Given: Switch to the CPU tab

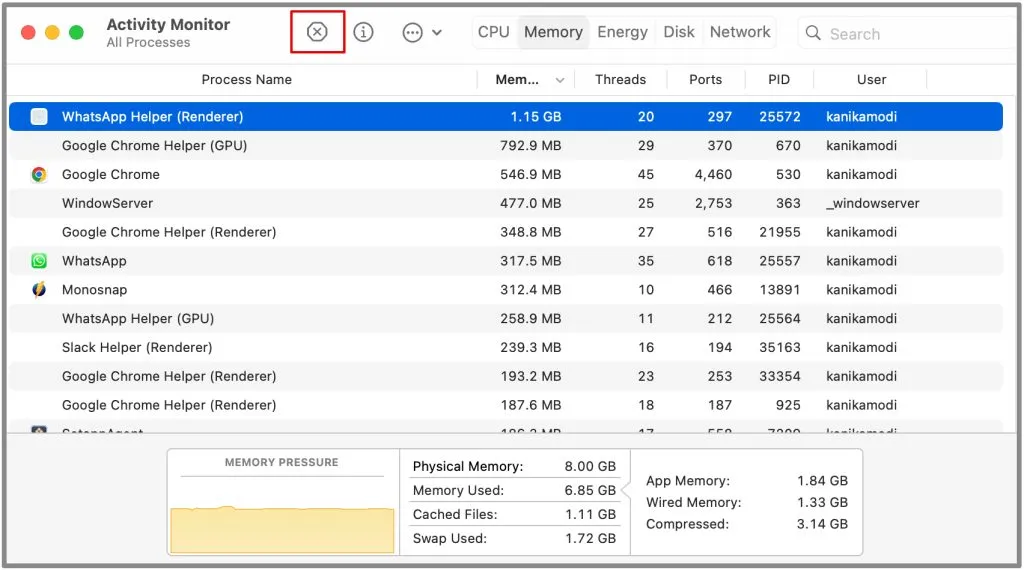Looking at the screenshot, I should point(494,32).
